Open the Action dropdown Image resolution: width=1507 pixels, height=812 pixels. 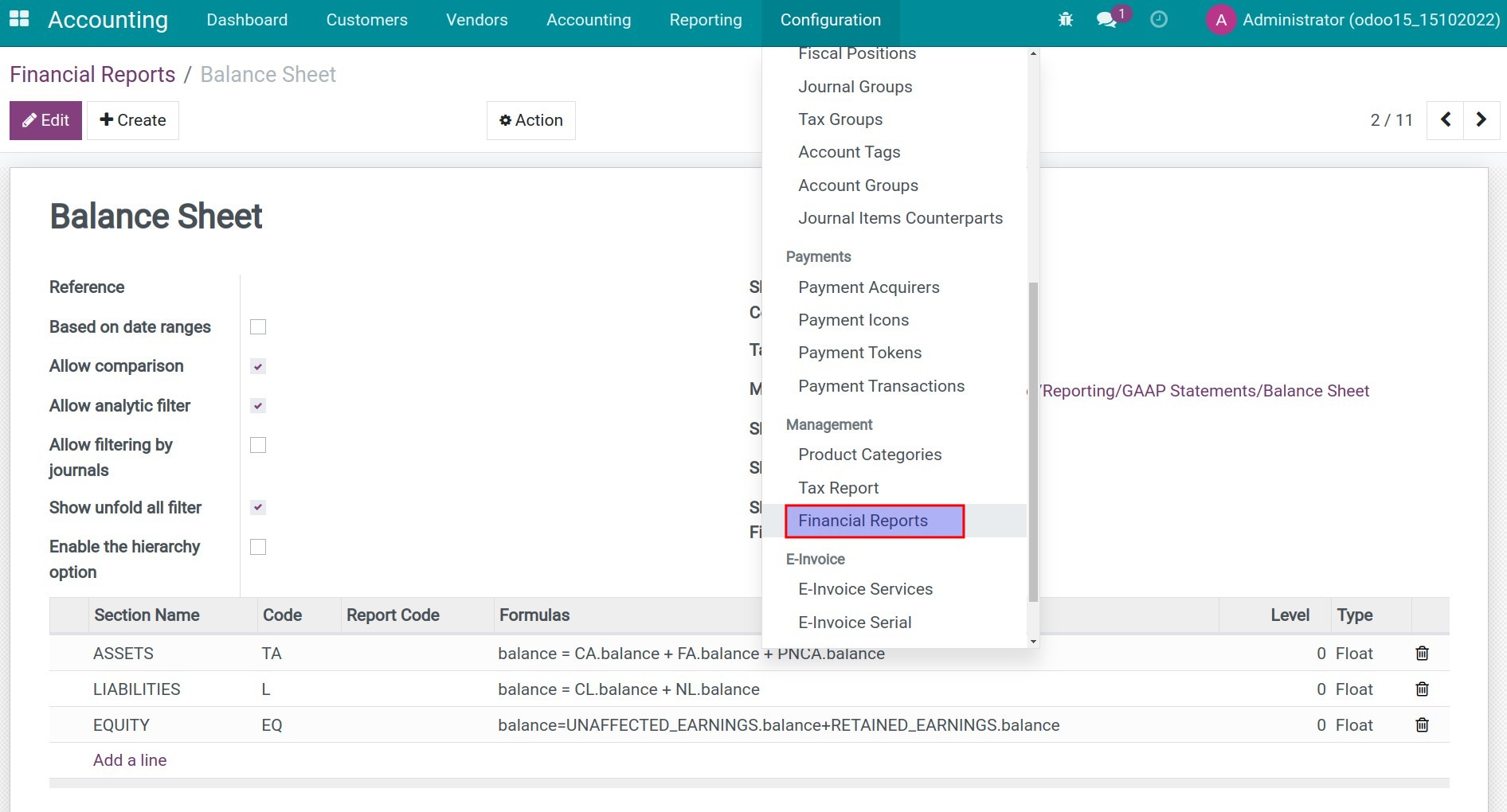[x=530, y=120]
